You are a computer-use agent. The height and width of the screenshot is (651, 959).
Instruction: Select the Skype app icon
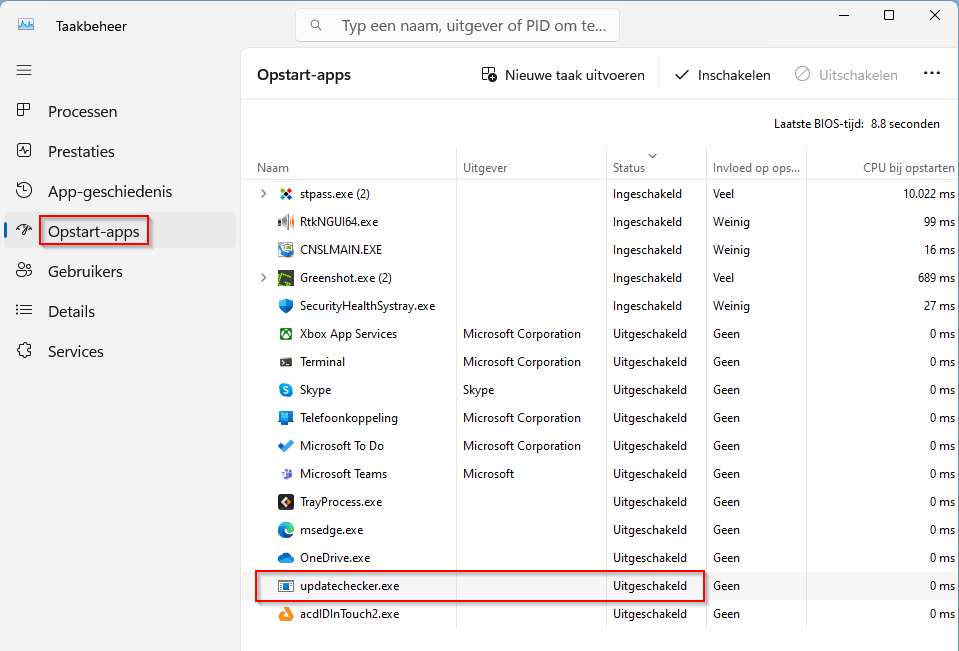pos(285,390)
